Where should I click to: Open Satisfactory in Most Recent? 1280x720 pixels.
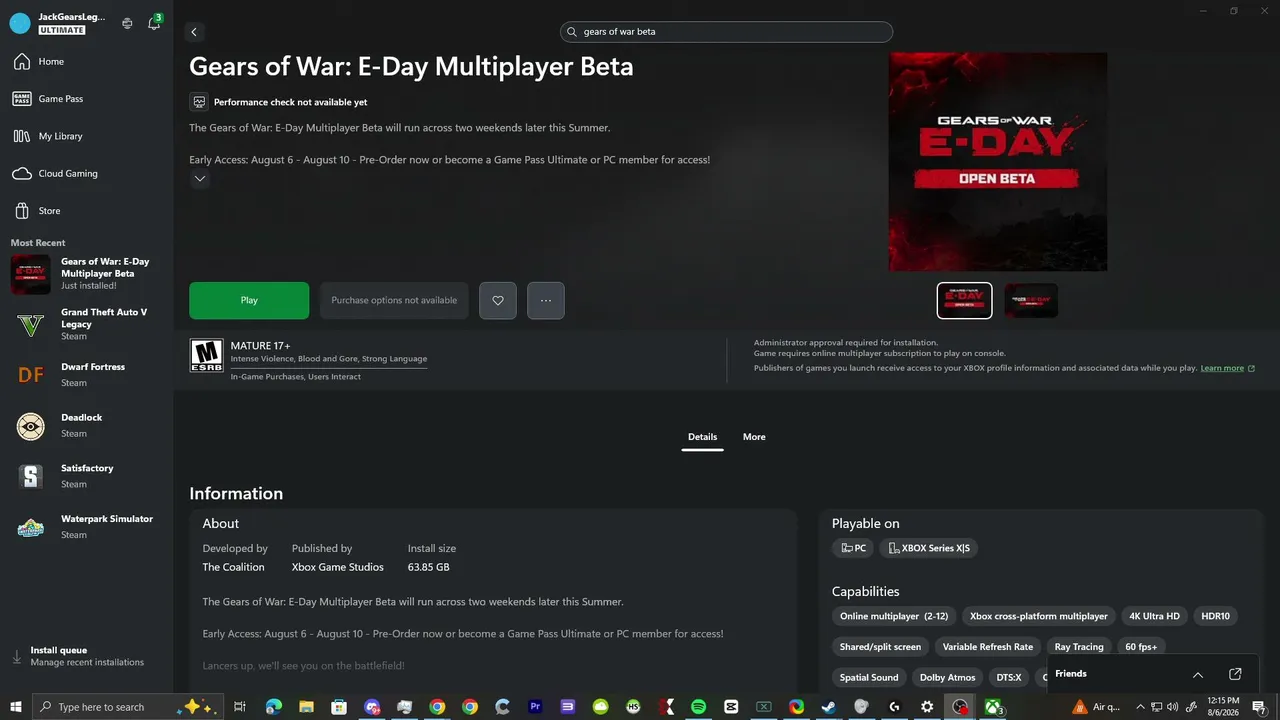[x=86, y=476]
